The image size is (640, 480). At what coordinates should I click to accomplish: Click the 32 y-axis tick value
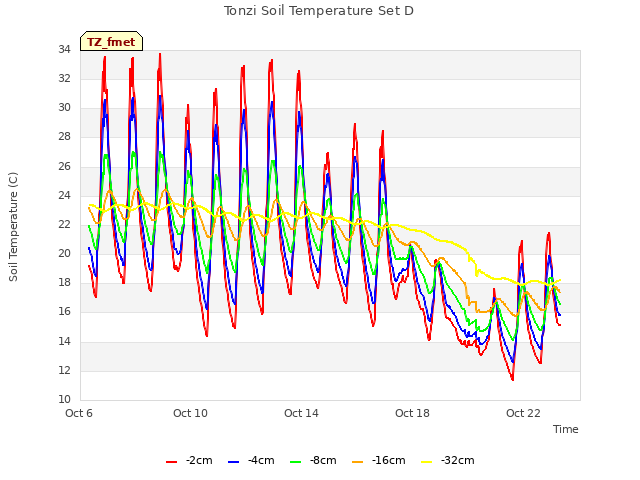point(64,79)
